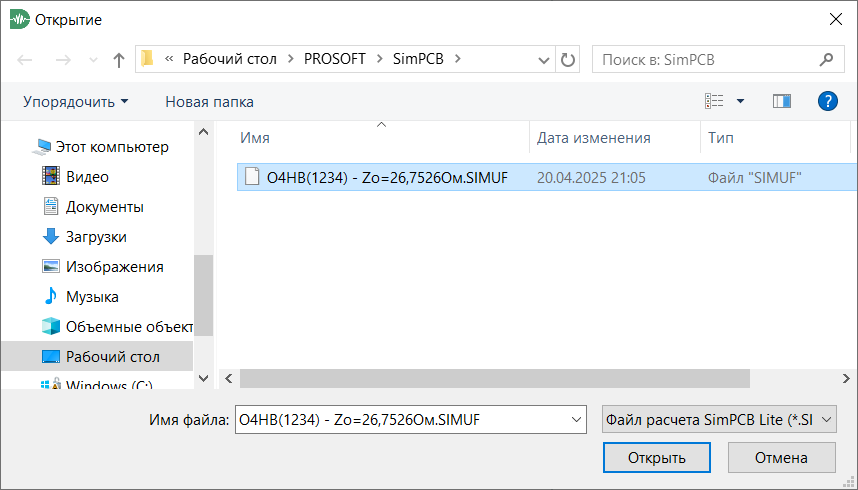The image size is (858, 490).
Task: Click the Документы page icon
Action: [x=51, y=206]
